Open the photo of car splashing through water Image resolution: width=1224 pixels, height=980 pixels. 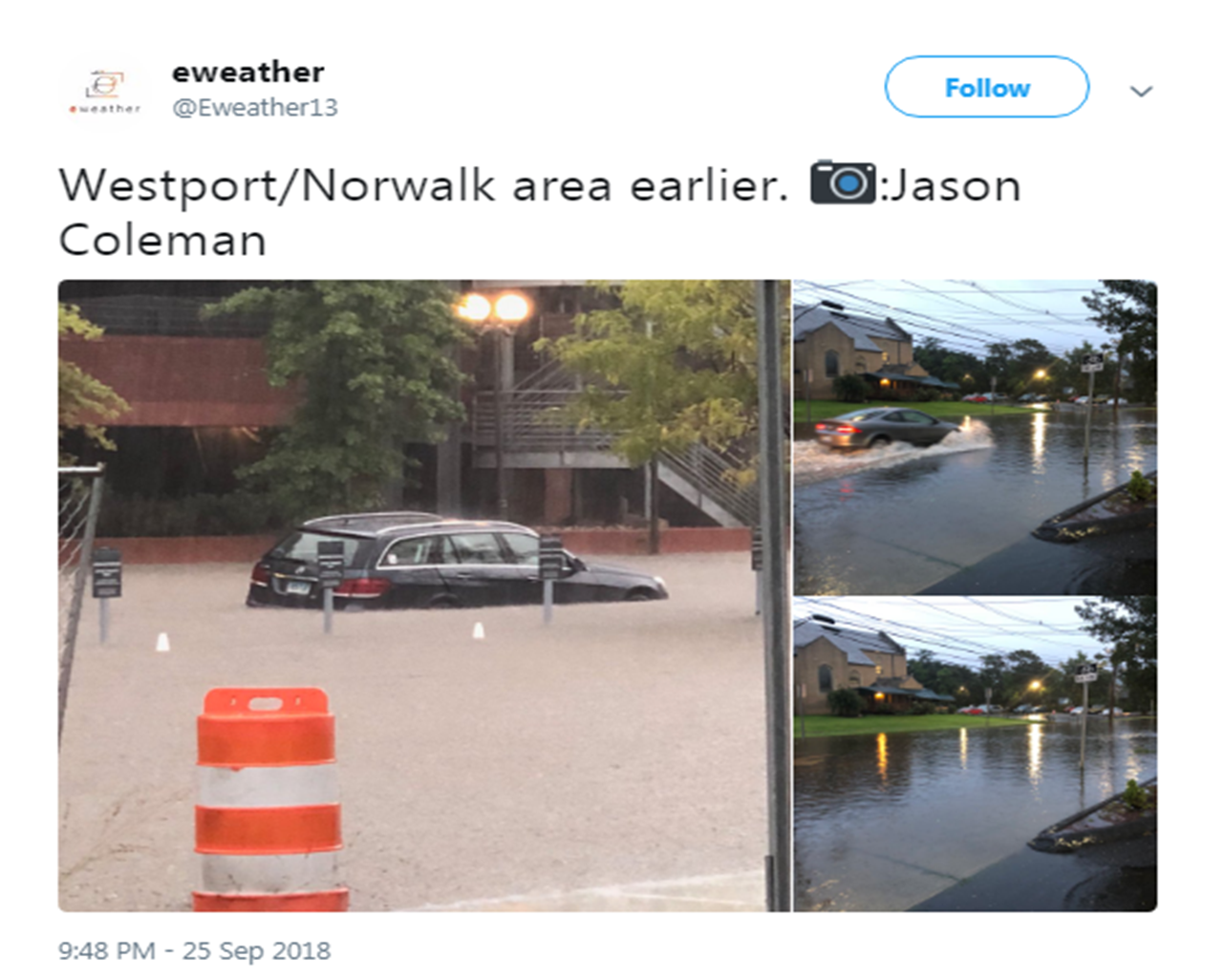tap(976, 437)
